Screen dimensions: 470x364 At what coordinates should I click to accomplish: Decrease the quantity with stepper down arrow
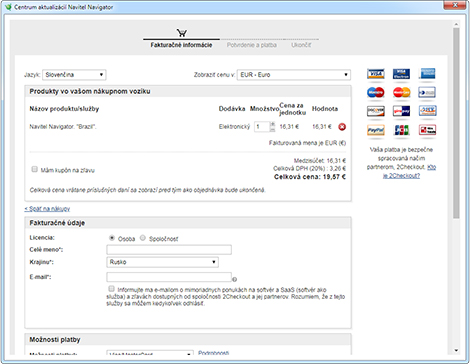[x=273, y=129]
